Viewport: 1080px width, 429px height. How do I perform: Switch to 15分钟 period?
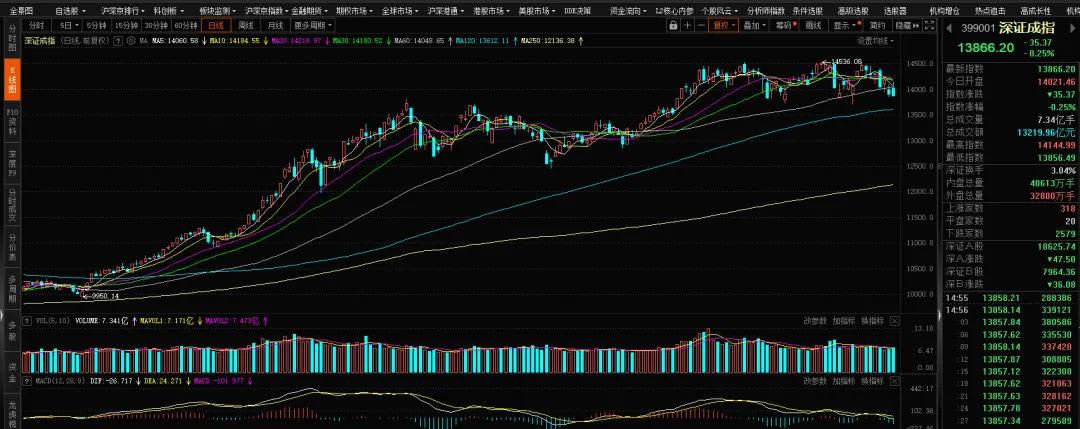[x=126, y=25]
